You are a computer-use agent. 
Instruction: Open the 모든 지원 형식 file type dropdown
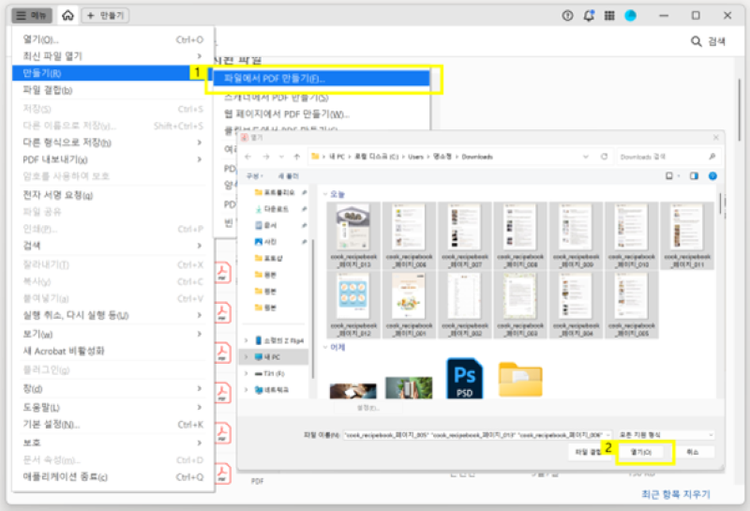[x=665, y=435]
